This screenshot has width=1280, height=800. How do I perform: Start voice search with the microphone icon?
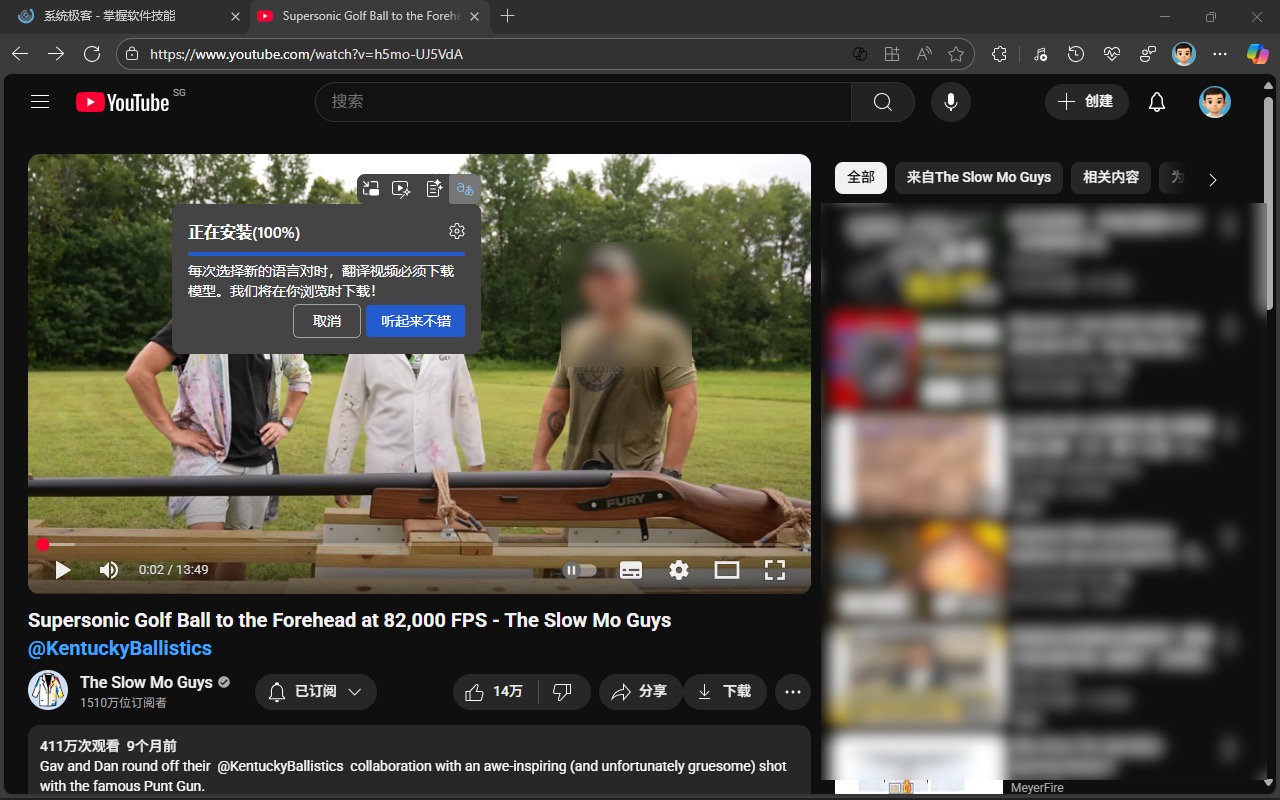(x=951, y=102)
